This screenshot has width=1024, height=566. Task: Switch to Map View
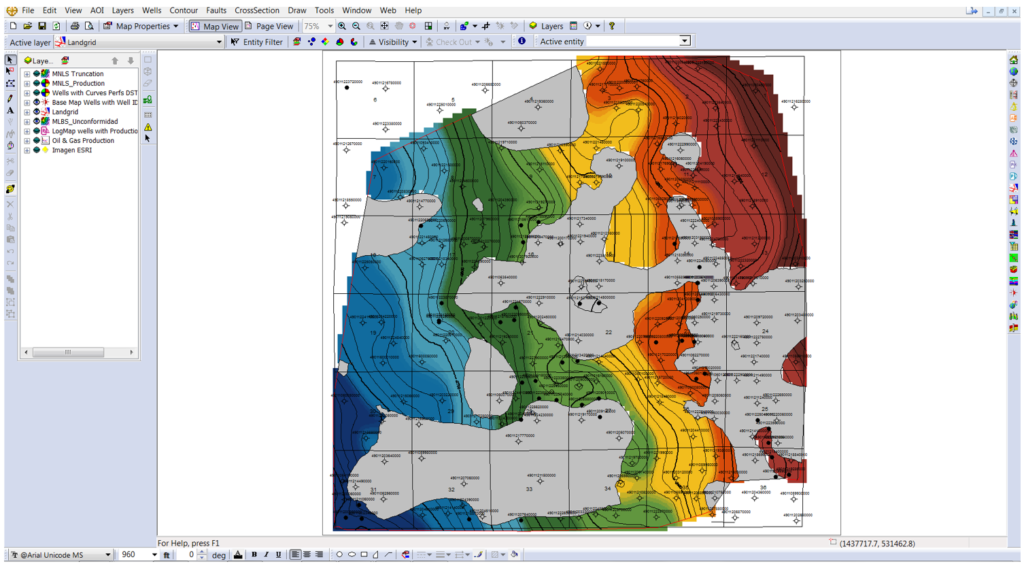(x=215, y=26)
